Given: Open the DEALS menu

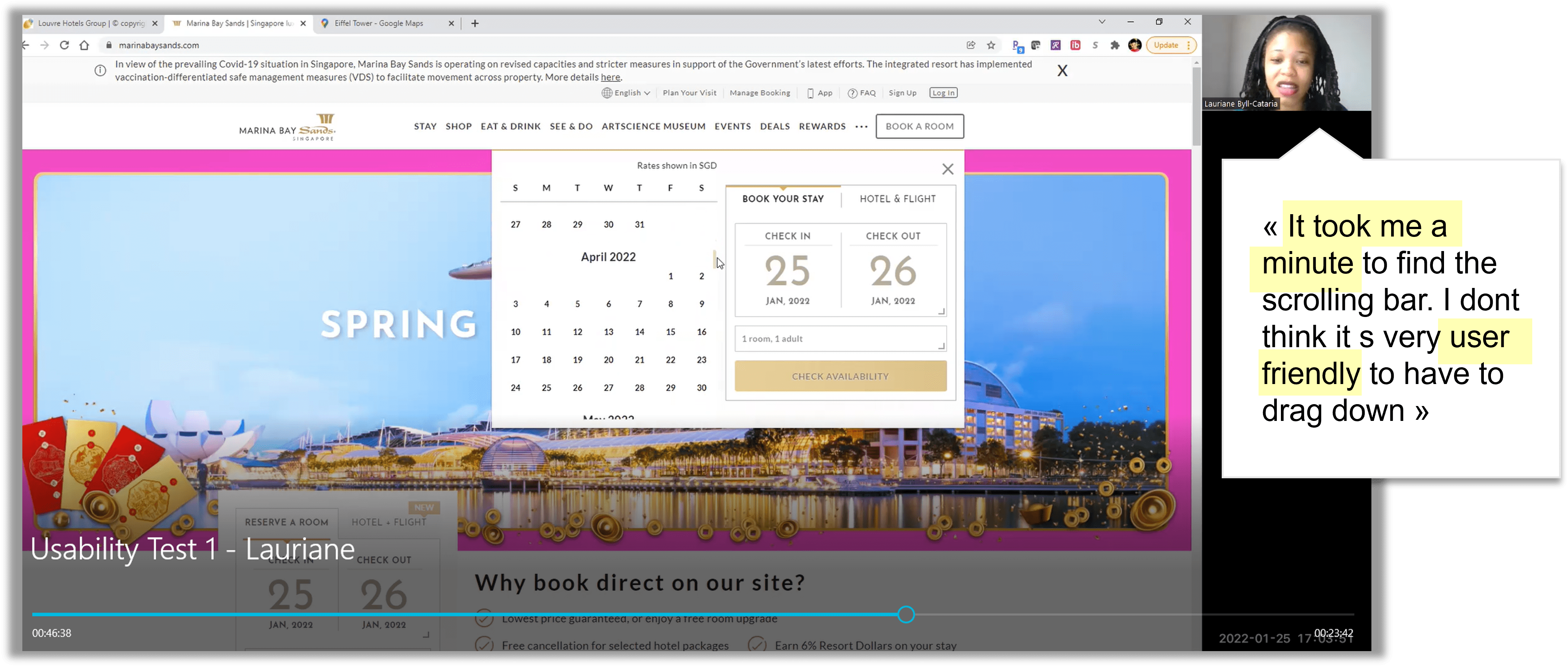Looking at the screenshot, I should point(774,126).
